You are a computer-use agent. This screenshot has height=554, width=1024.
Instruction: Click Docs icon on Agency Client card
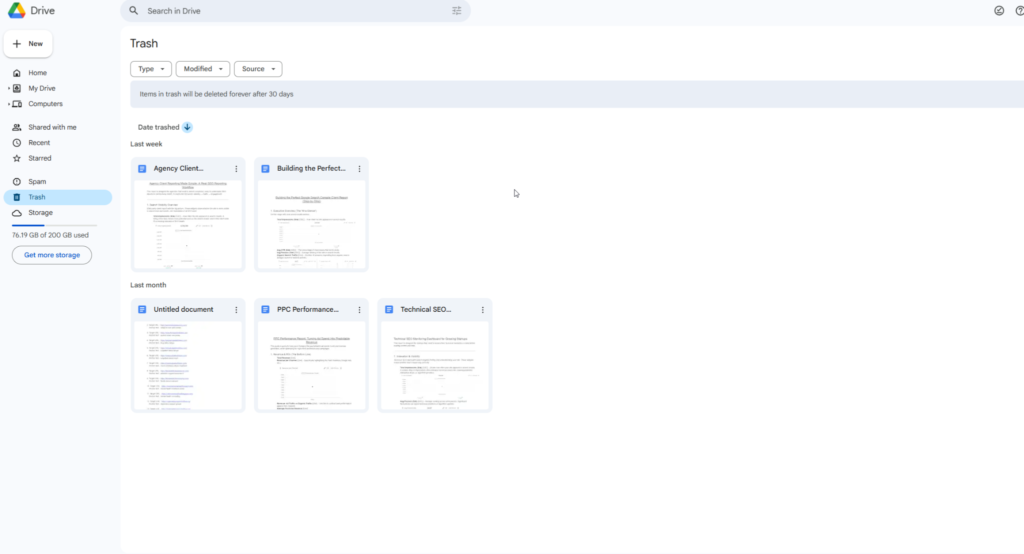pos(142,169)
